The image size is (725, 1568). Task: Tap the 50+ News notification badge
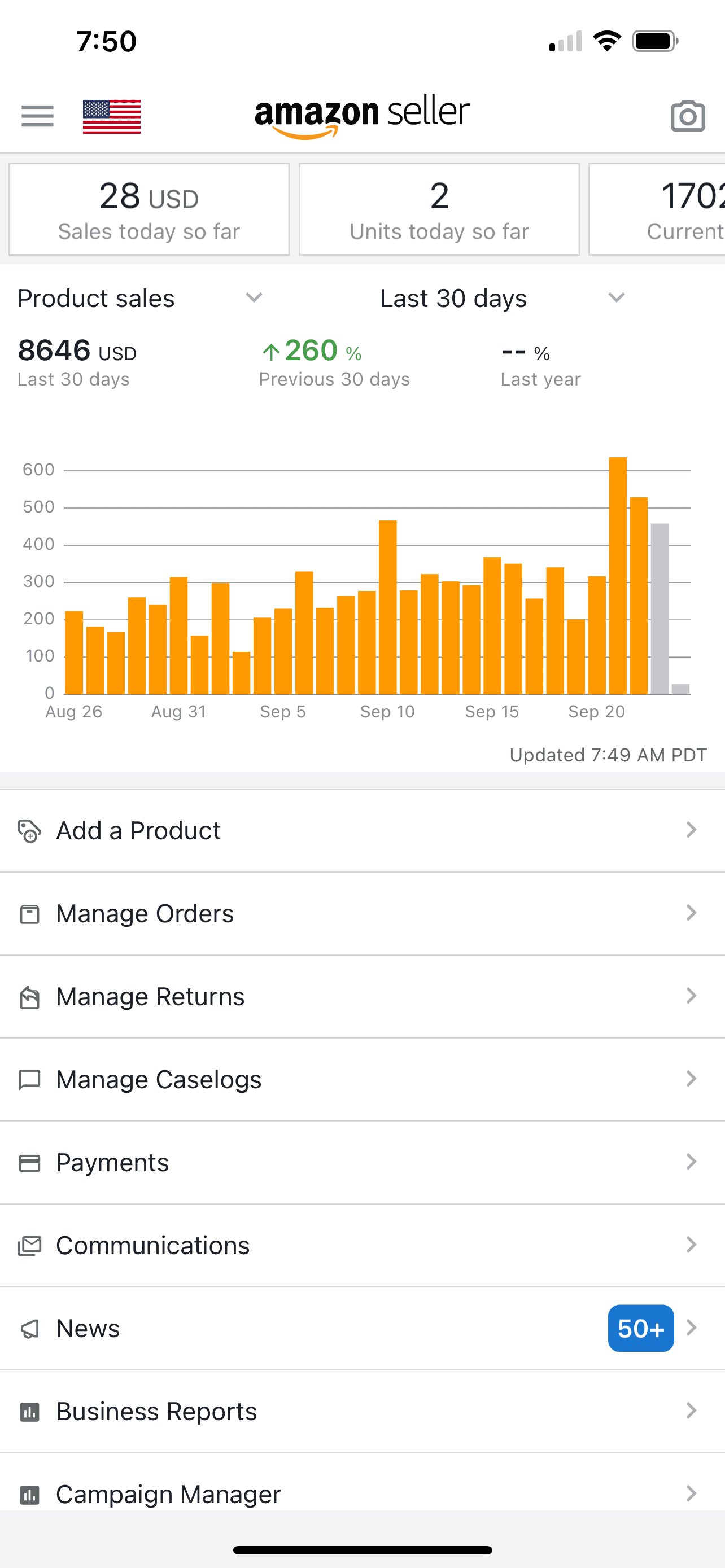(640, 1328)
